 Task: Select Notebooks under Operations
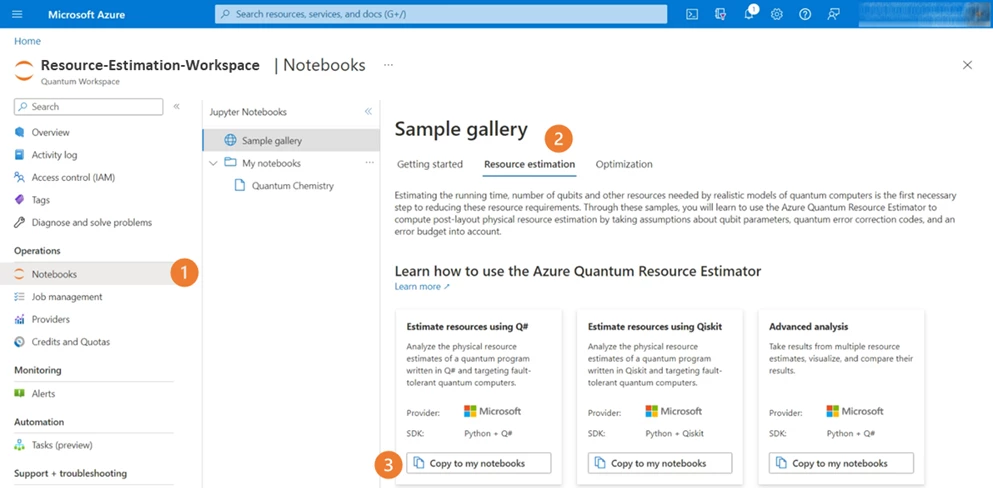click(87, 274)
